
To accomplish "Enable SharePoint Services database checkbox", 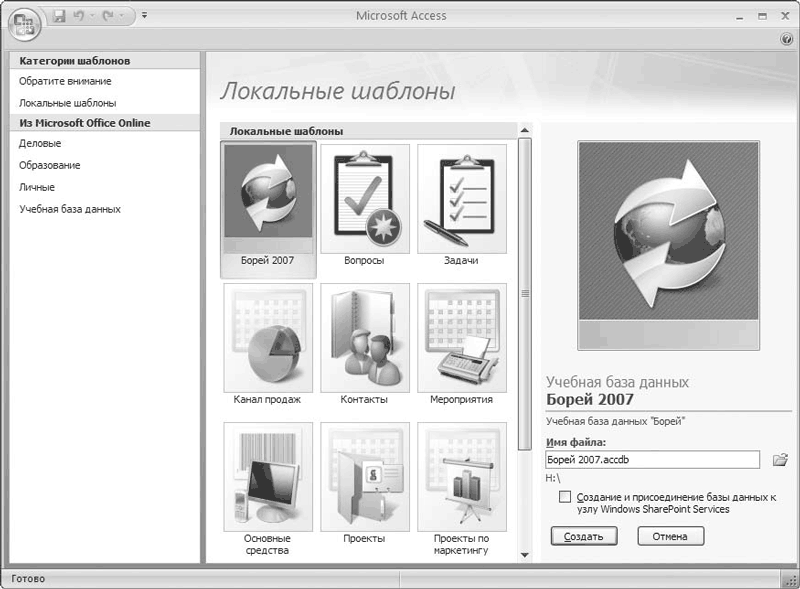I will [x=566, y=497].
